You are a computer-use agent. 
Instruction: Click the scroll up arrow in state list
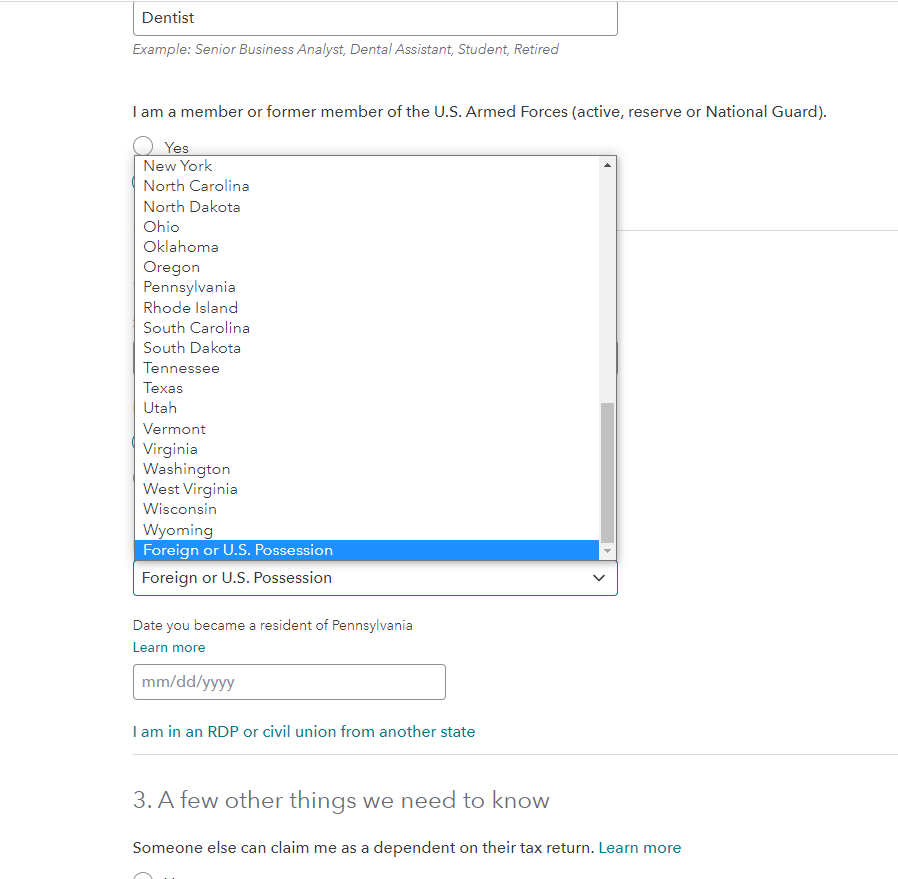tap(607, 165)
